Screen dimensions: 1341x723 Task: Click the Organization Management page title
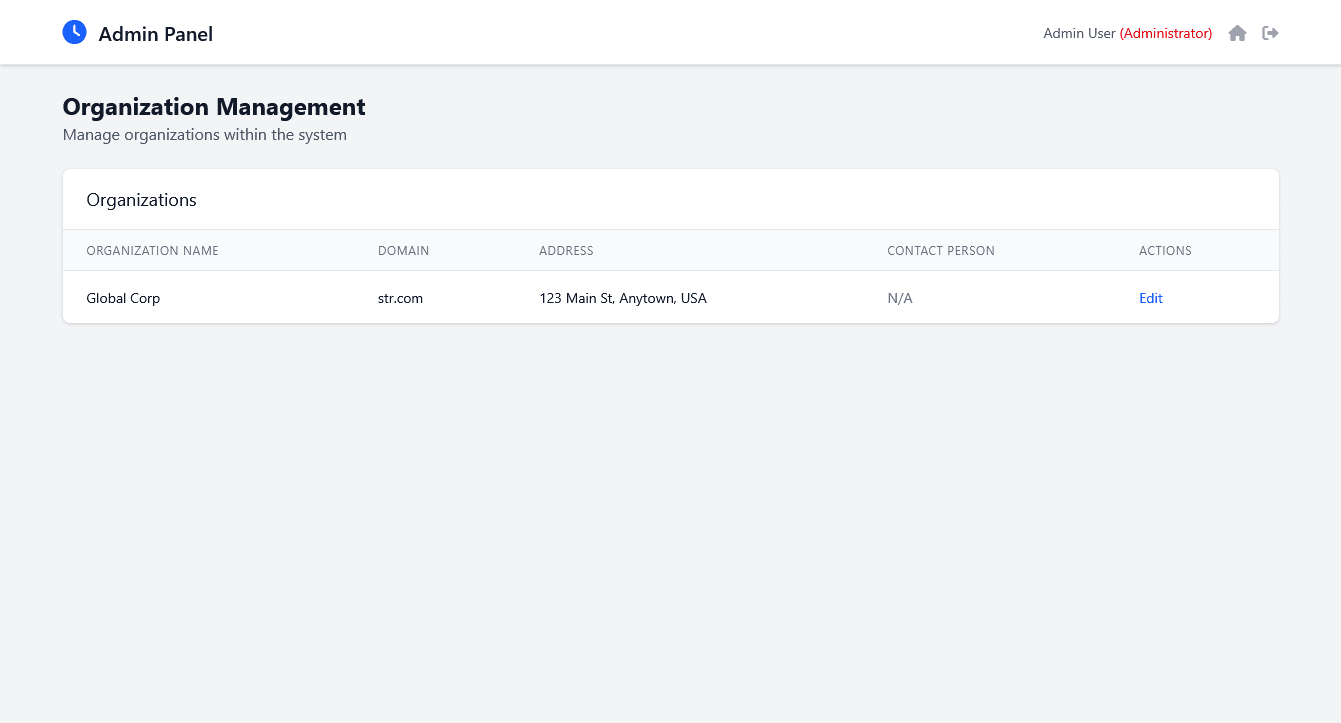[x=213, y=107]
